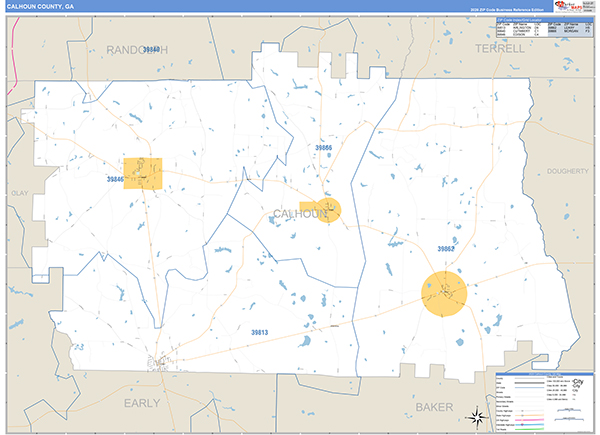Select the EARLY county label
Image resolution: width=600 pixels, height=435 pixels.
[x=142, y=403]
